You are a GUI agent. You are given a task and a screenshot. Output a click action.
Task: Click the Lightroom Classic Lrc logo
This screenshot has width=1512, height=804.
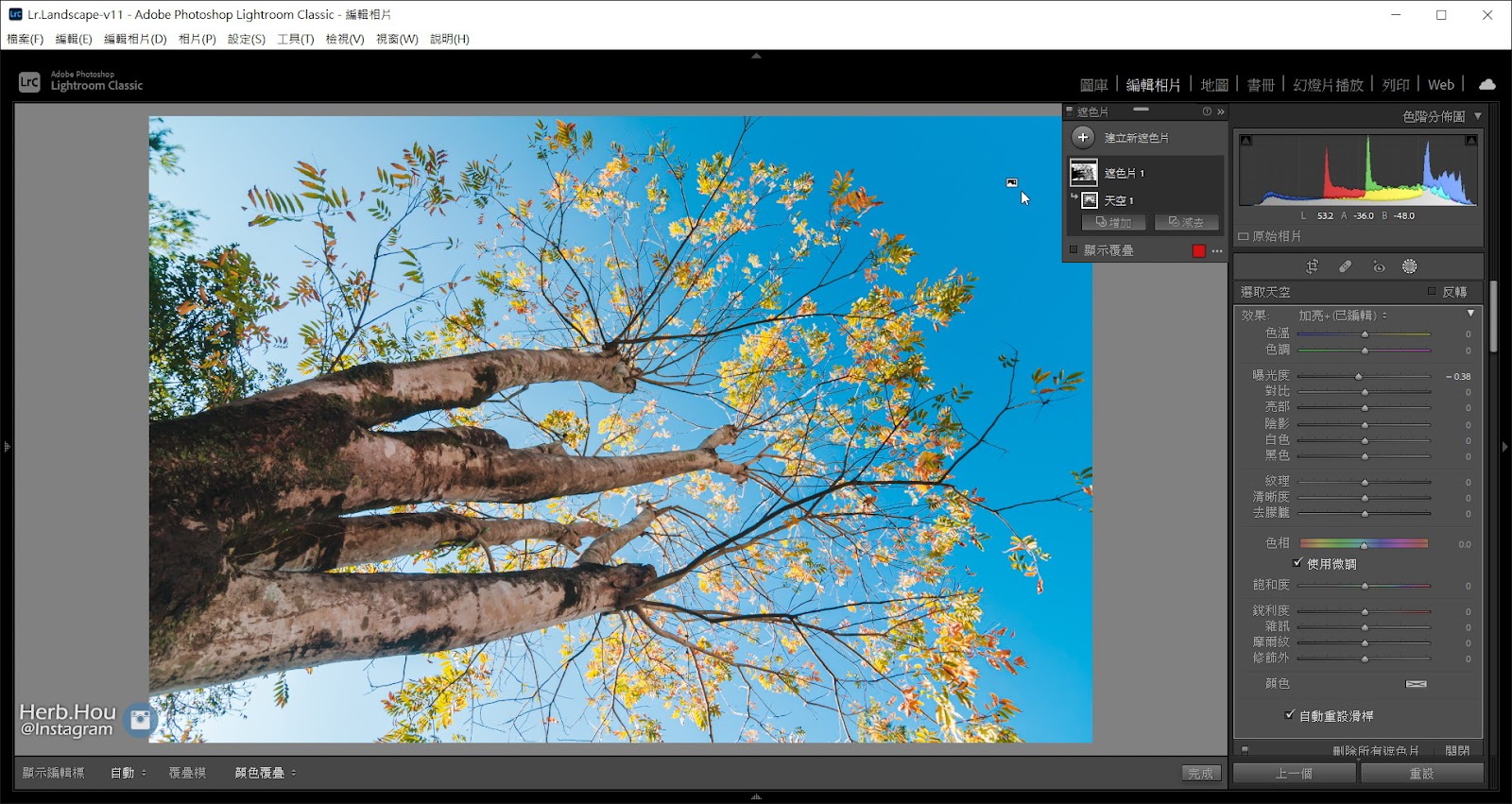coord(29,82)
